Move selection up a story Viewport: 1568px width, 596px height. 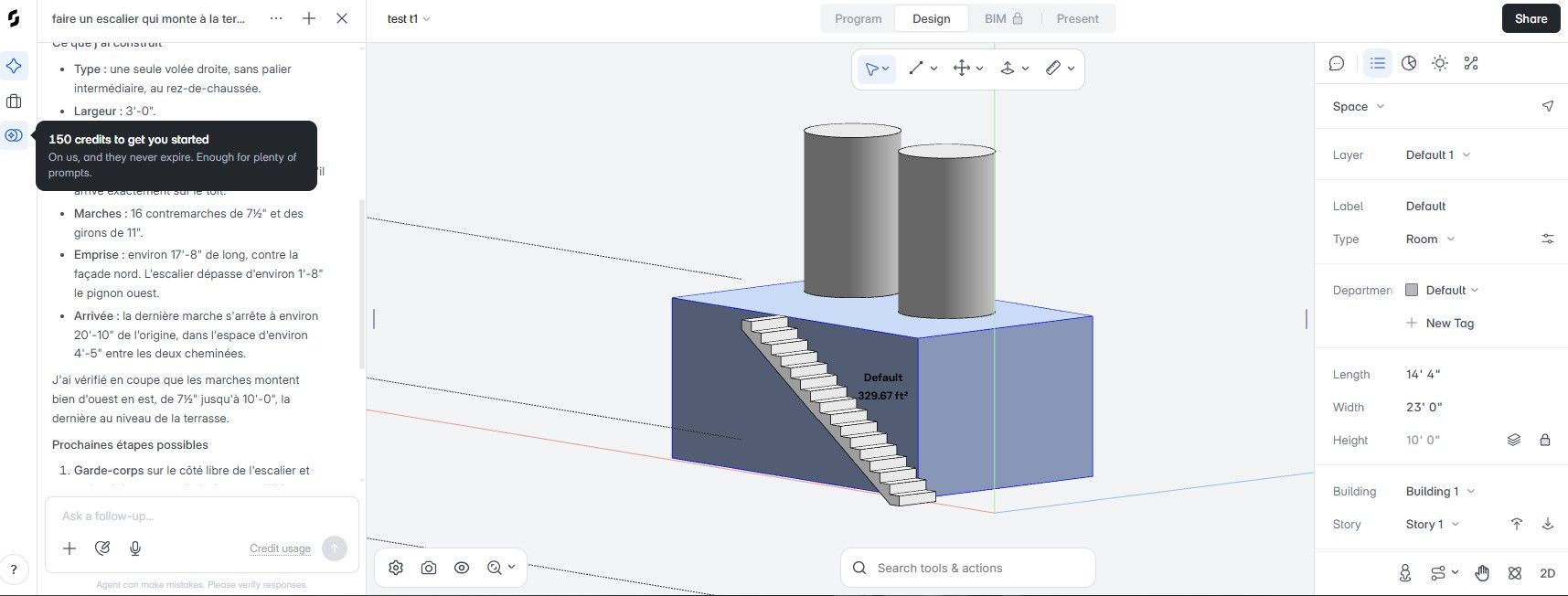[1517, 524]
